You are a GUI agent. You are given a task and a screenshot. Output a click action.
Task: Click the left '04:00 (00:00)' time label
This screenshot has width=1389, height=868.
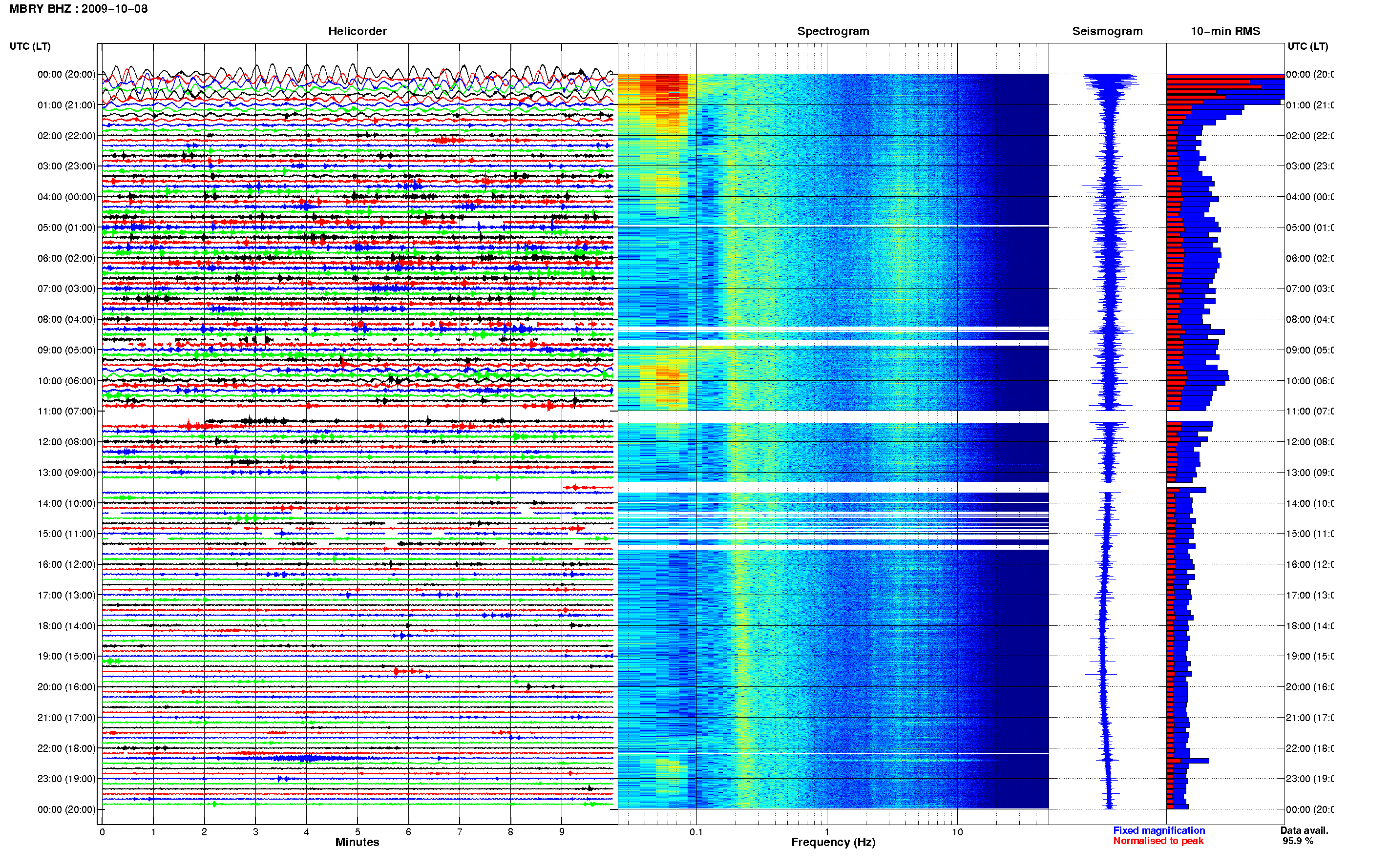pyautogui.click(x=66, y=197)
